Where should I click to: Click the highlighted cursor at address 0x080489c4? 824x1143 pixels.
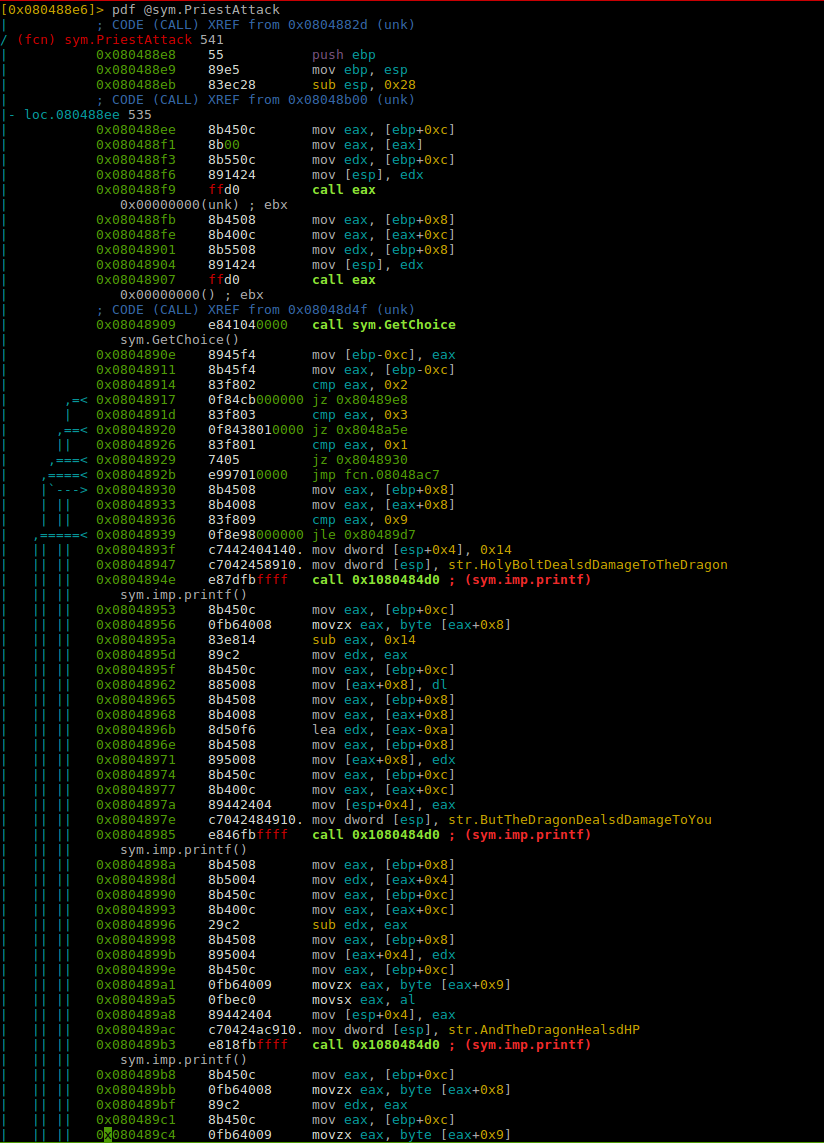[108, 1134]
